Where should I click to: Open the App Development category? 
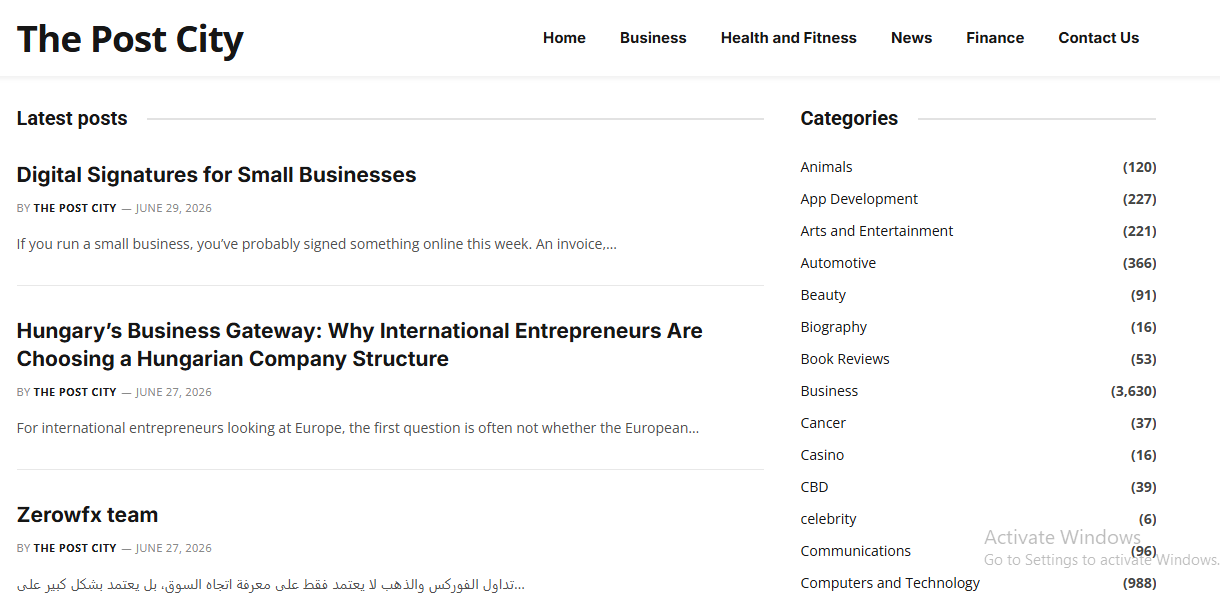click(x=859, y=199)
